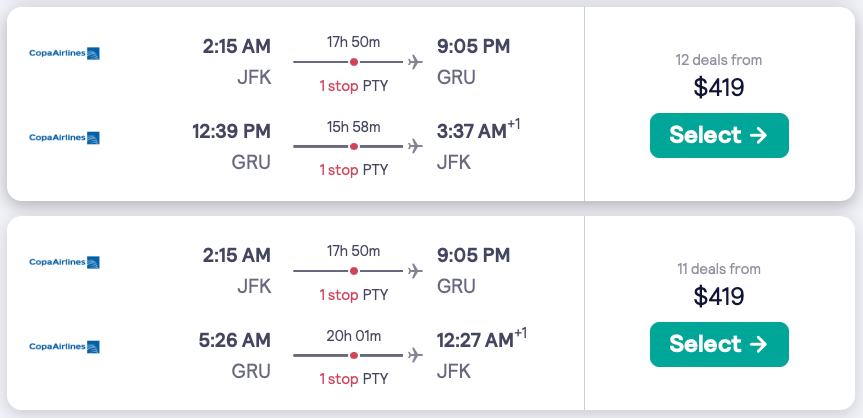The height and width of the screenshot is (418, 863).
Task: Click the 5:26 AM GRU departure time
Action: 236,341
